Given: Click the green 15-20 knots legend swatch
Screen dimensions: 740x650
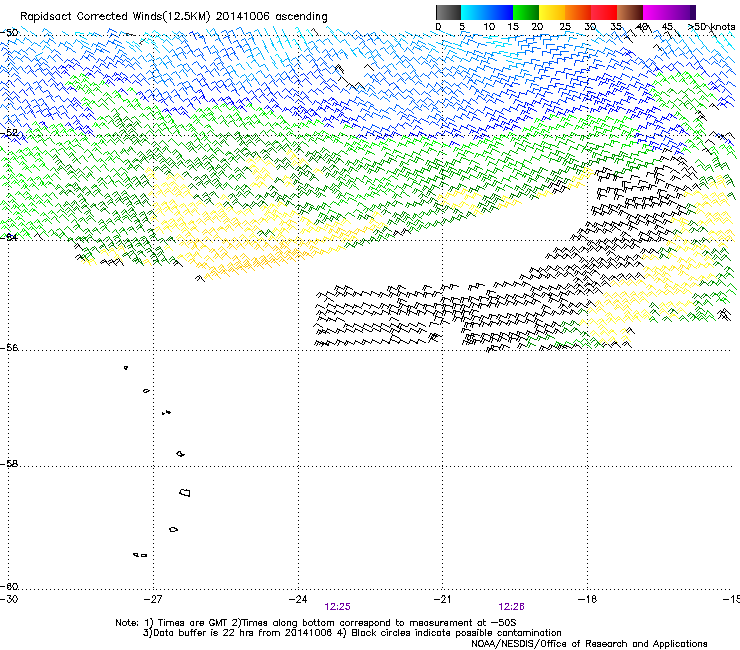Looking at the screenshot, I should tap(526, 12).
